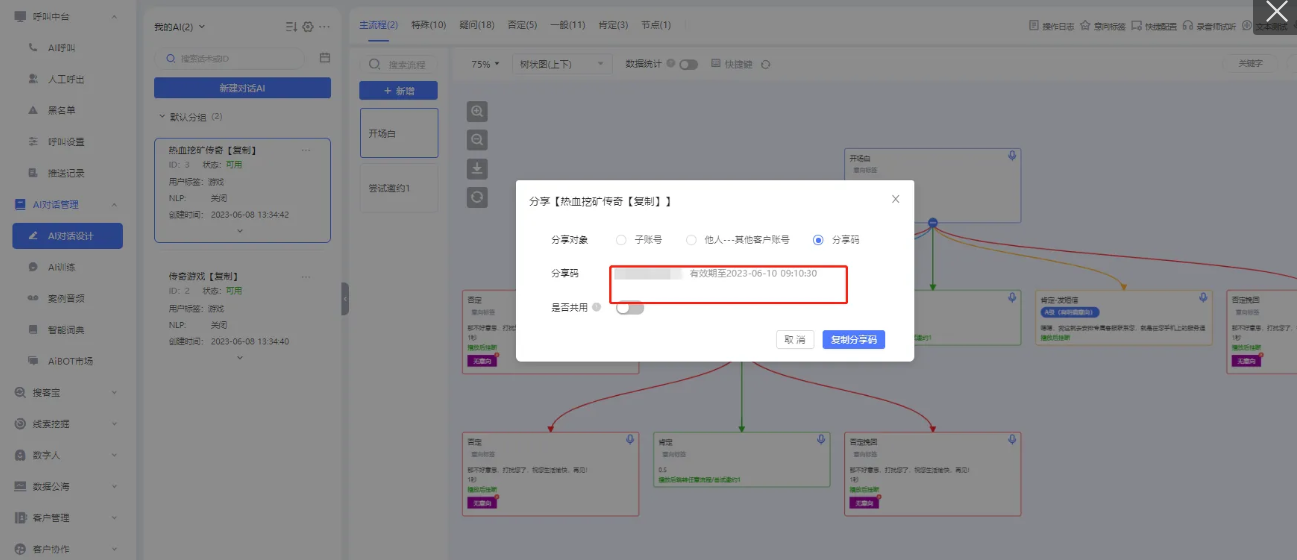1297x560 pixels.
Task: Click the 取消 button in dialog
Action: coord(794,340)
